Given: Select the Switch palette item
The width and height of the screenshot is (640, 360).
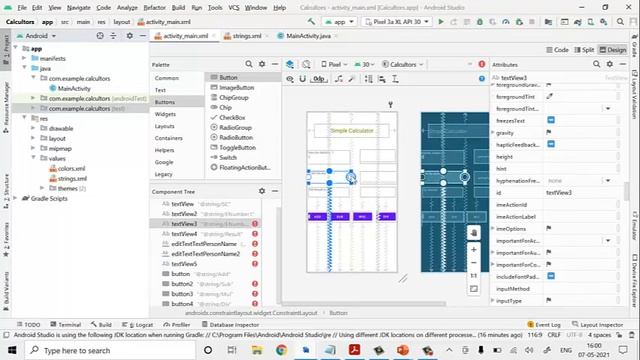Looking at the screenshot, I should pos(228,157).
